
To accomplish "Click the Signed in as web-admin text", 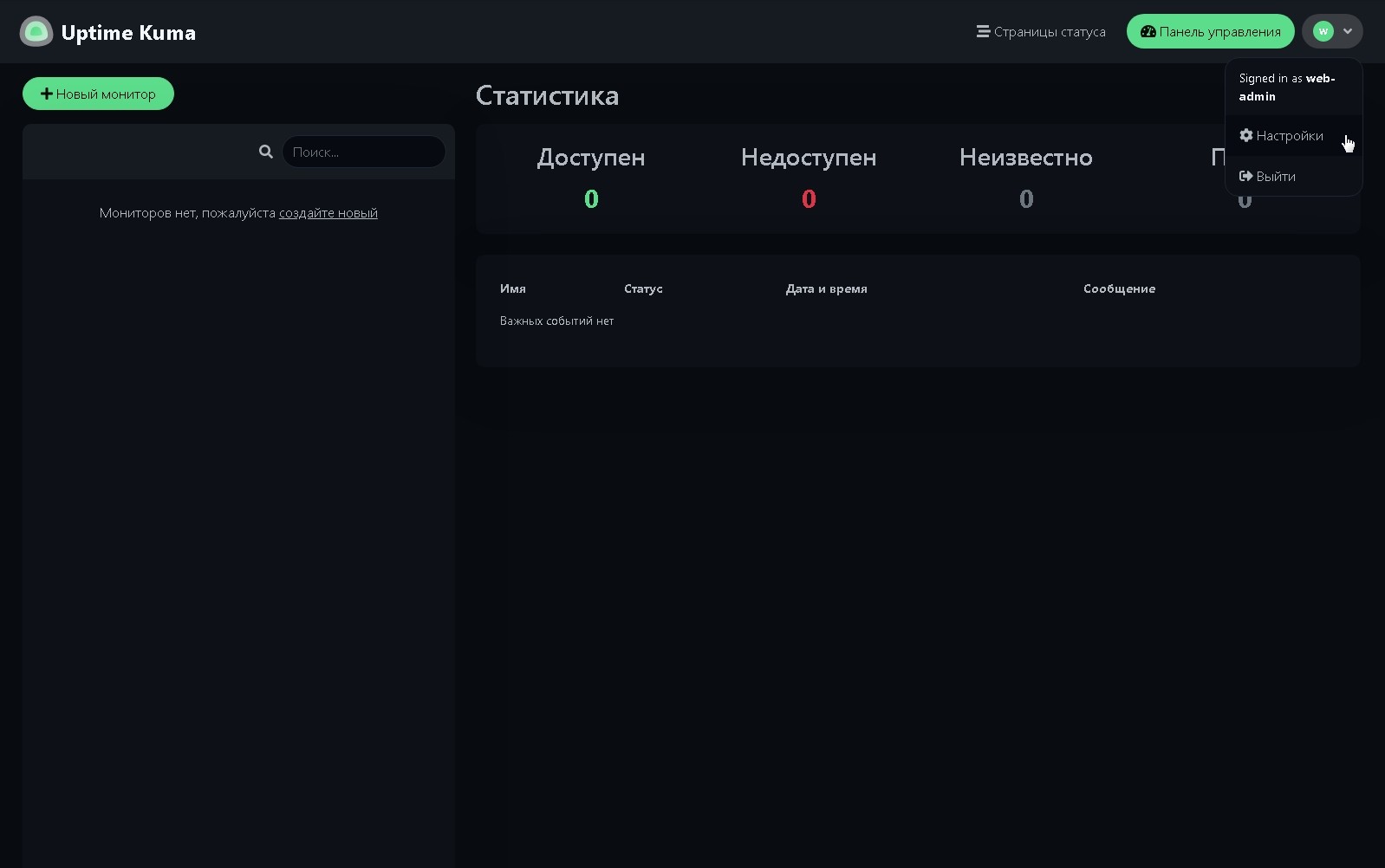I will (1287, 87).
